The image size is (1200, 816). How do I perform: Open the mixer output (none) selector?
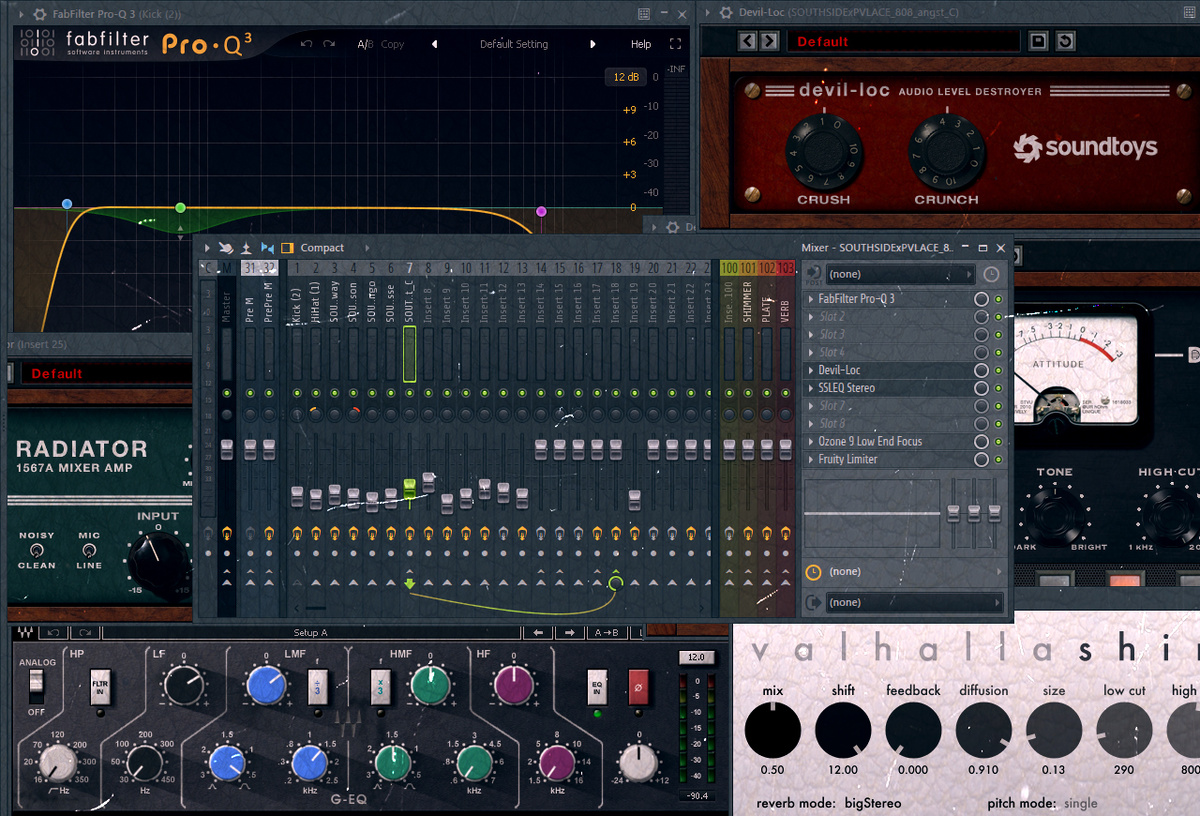tap(915, 602)
